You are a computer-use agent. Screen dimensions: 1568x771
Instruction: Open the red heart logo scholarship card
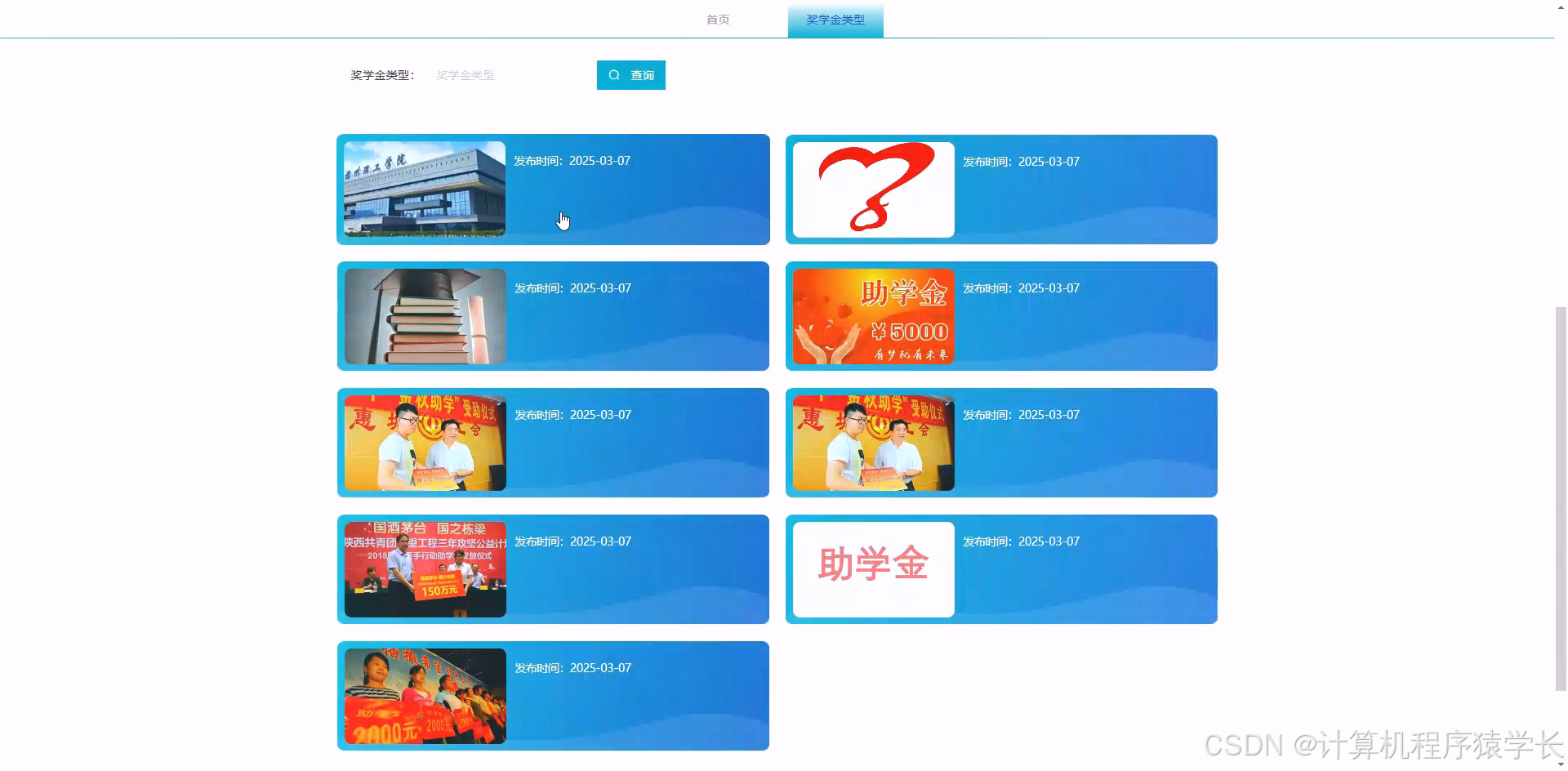coord(872,189)
